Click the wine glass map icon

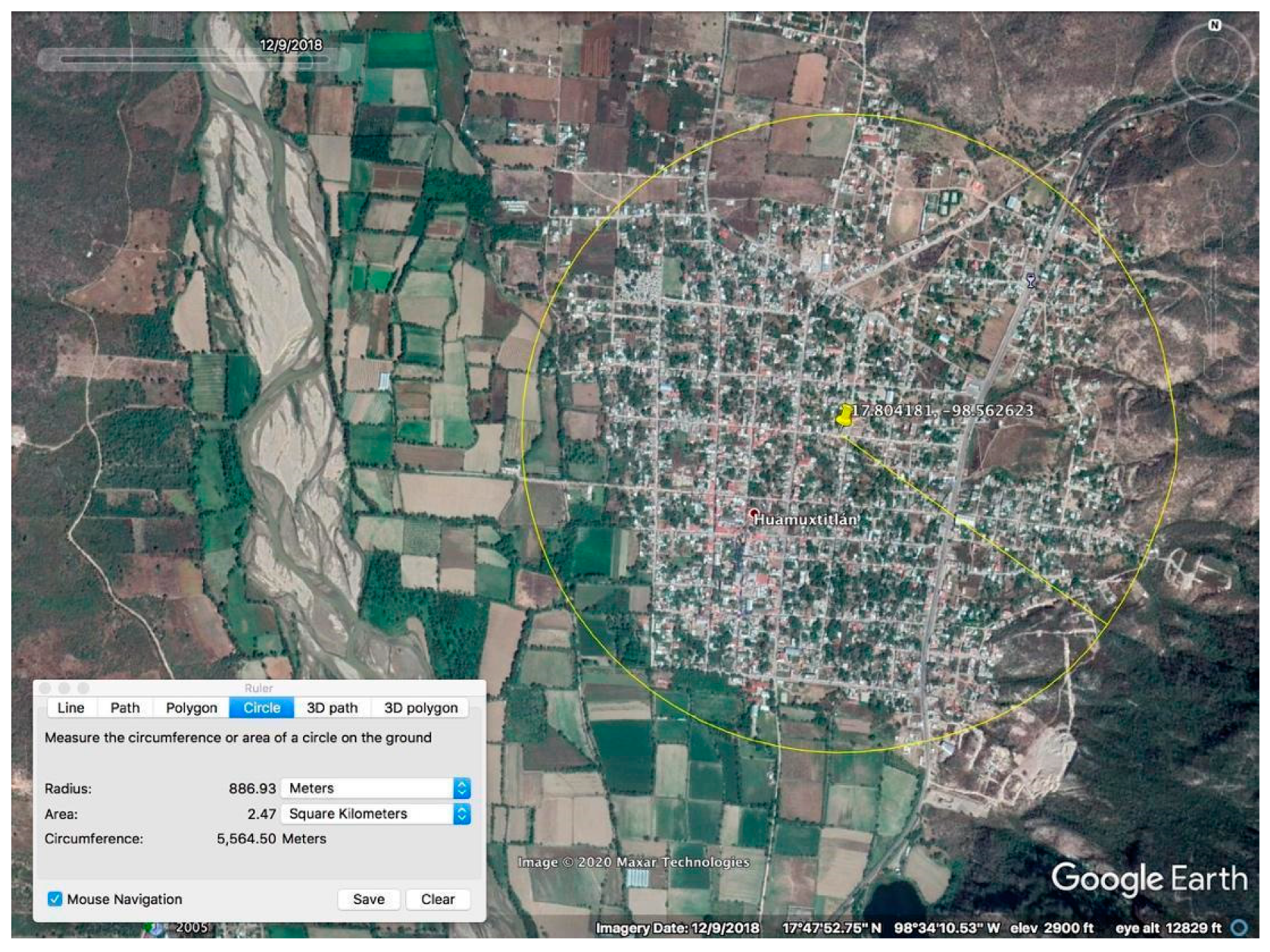(1031, 281)
